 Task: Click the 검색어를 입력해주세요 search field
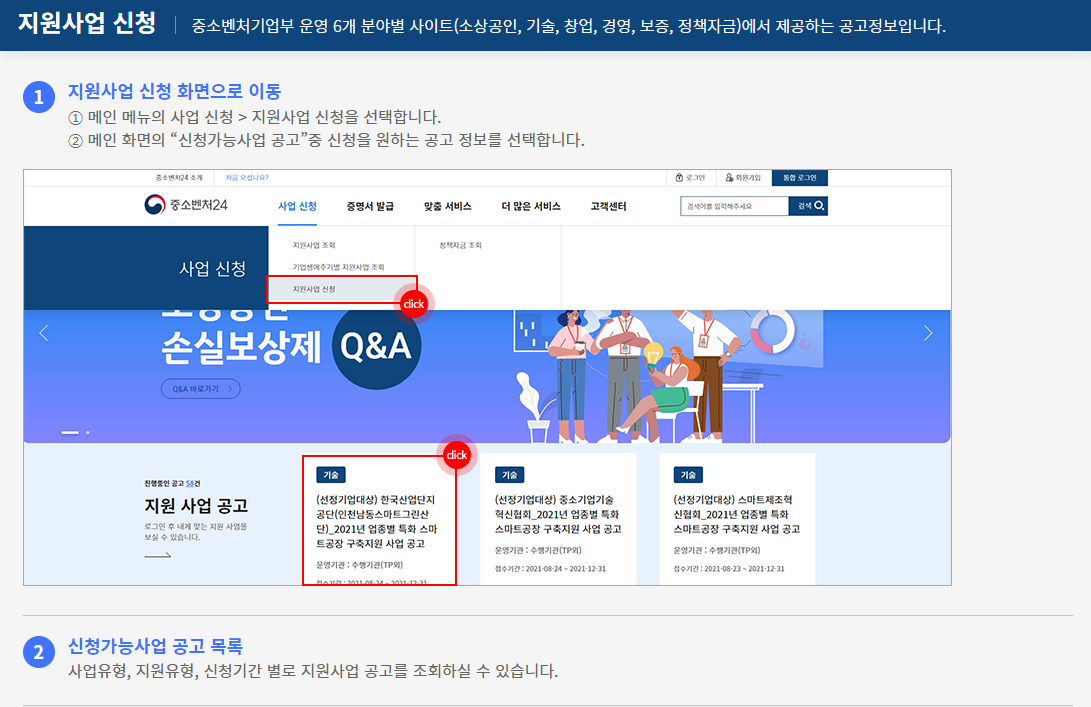(735, 206)
